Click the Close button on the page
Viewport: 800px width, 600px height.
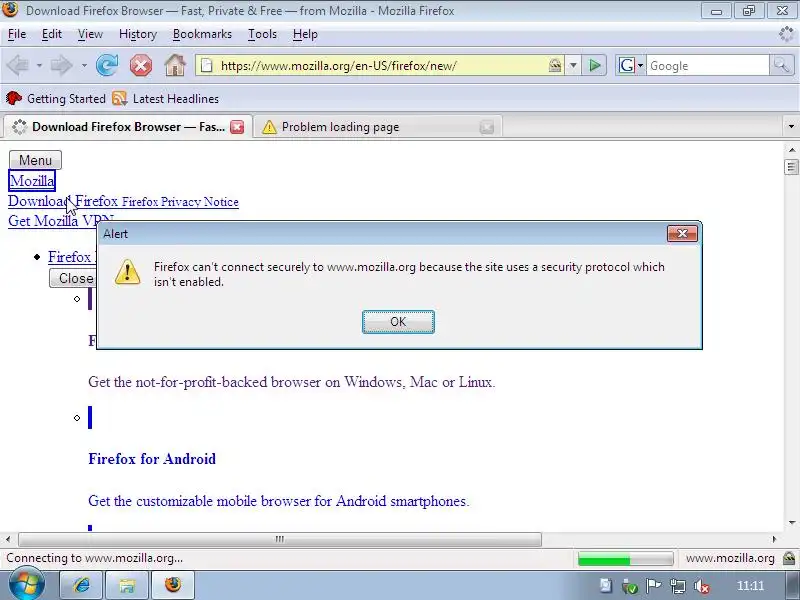[73, 278]
